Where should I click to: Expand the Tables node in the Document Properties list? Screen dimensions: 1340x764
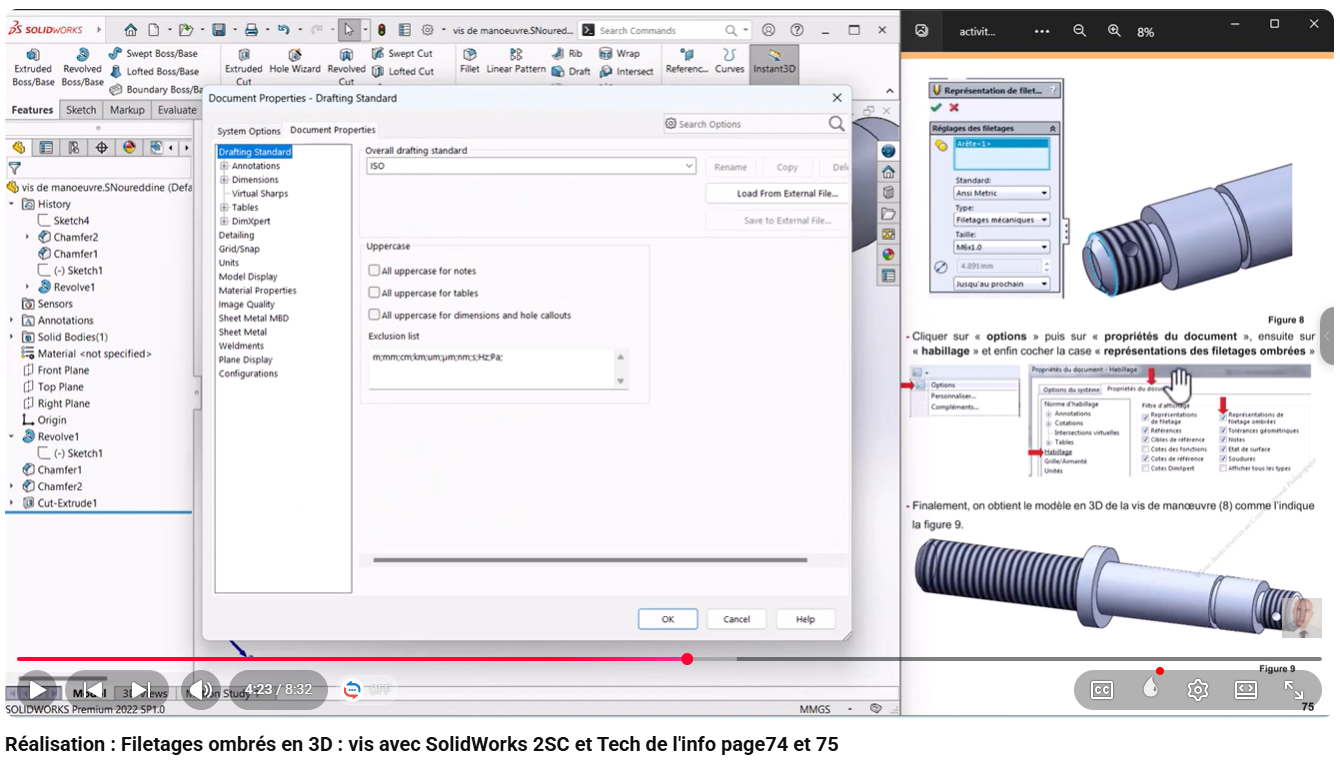(224, 208)
